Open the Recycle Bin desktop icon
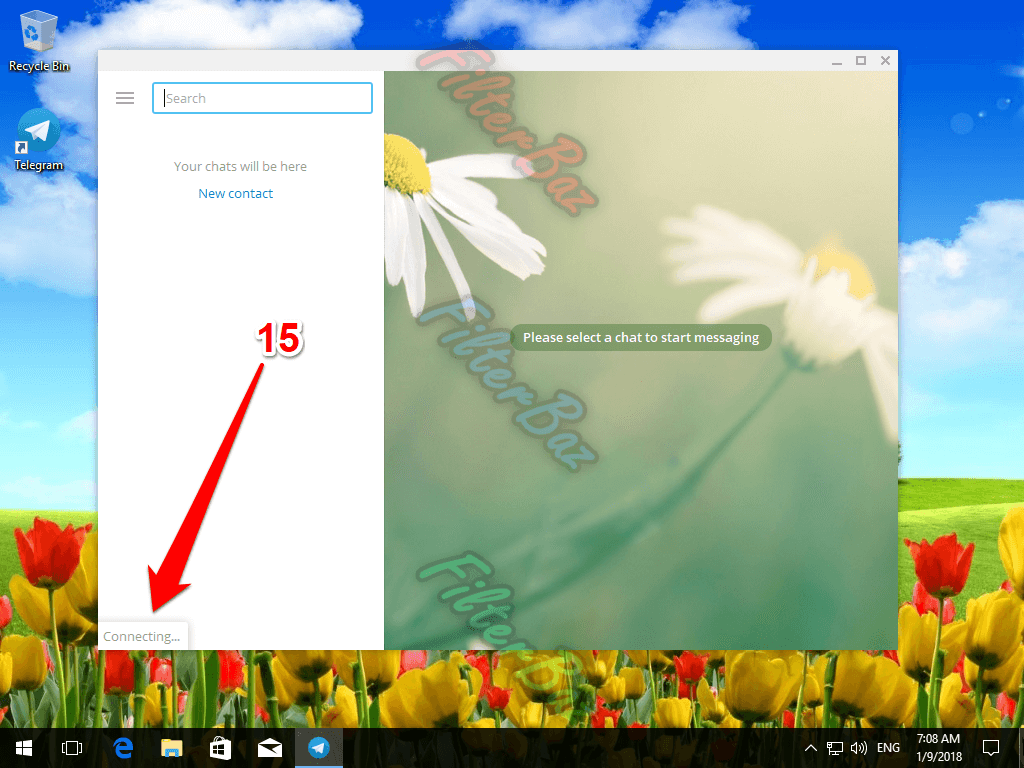This screenshot has height=768, width=1024. coord(39,42)
